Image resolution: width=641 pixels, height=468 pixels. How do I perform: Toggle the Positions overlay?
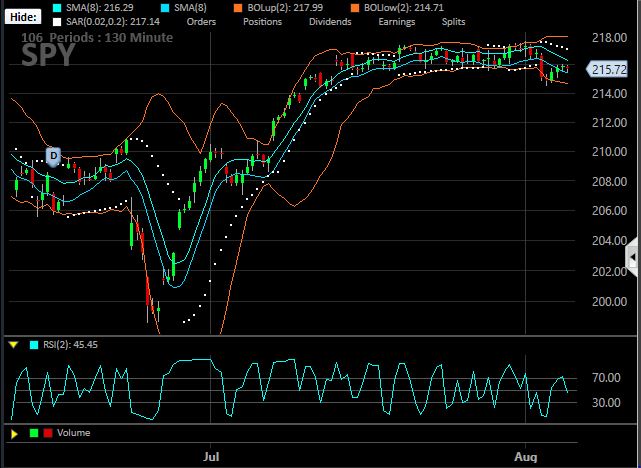pyautogui.click(x=262, y=22)
